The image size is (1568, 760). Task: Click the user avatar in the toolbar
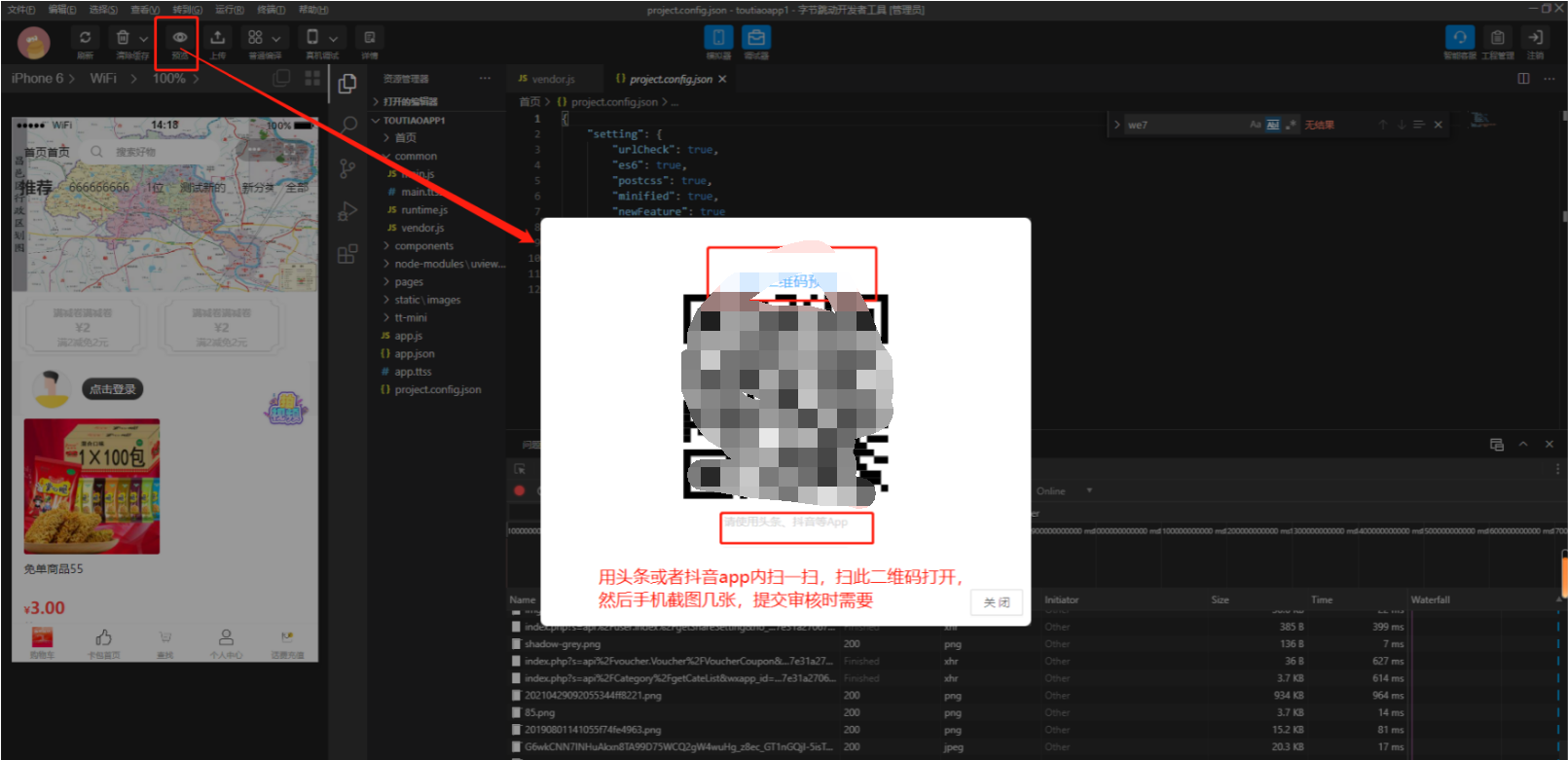(34, 43)
